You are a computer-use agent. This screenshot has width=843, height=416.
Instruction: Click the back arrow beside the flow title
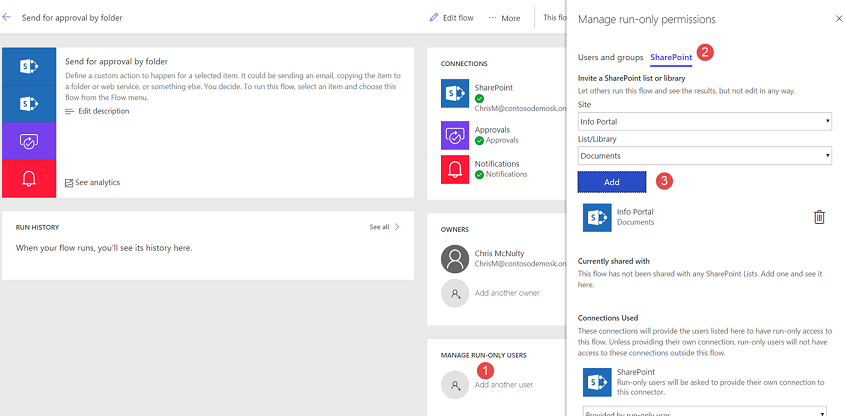[x=7, y=17]
